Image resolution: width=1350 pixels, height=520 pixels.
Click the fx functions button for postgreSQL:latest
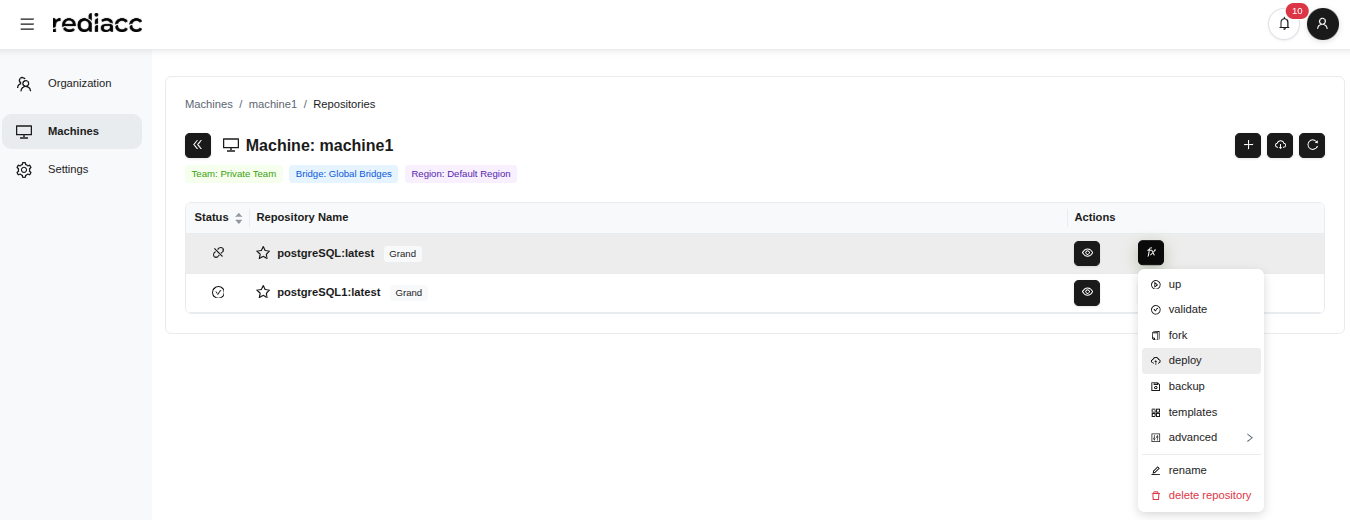(1150, 253)
